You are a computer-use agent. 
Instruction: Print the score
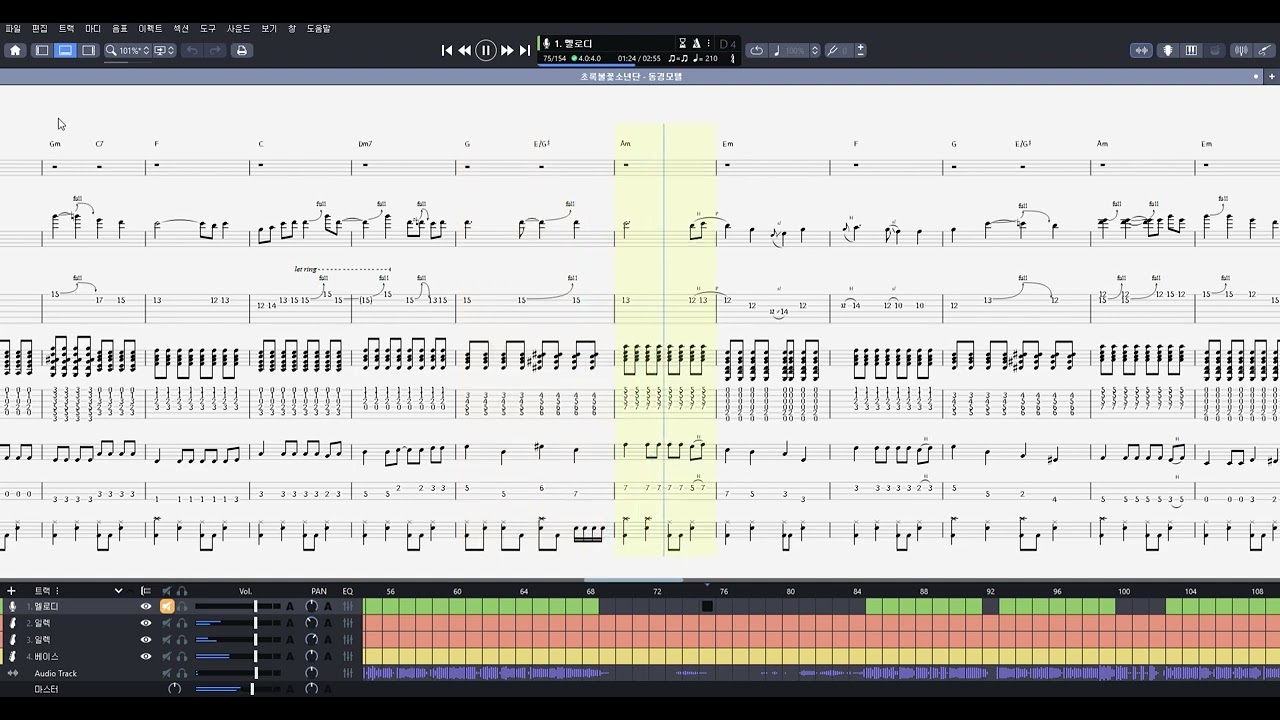(x=241, y=50)
